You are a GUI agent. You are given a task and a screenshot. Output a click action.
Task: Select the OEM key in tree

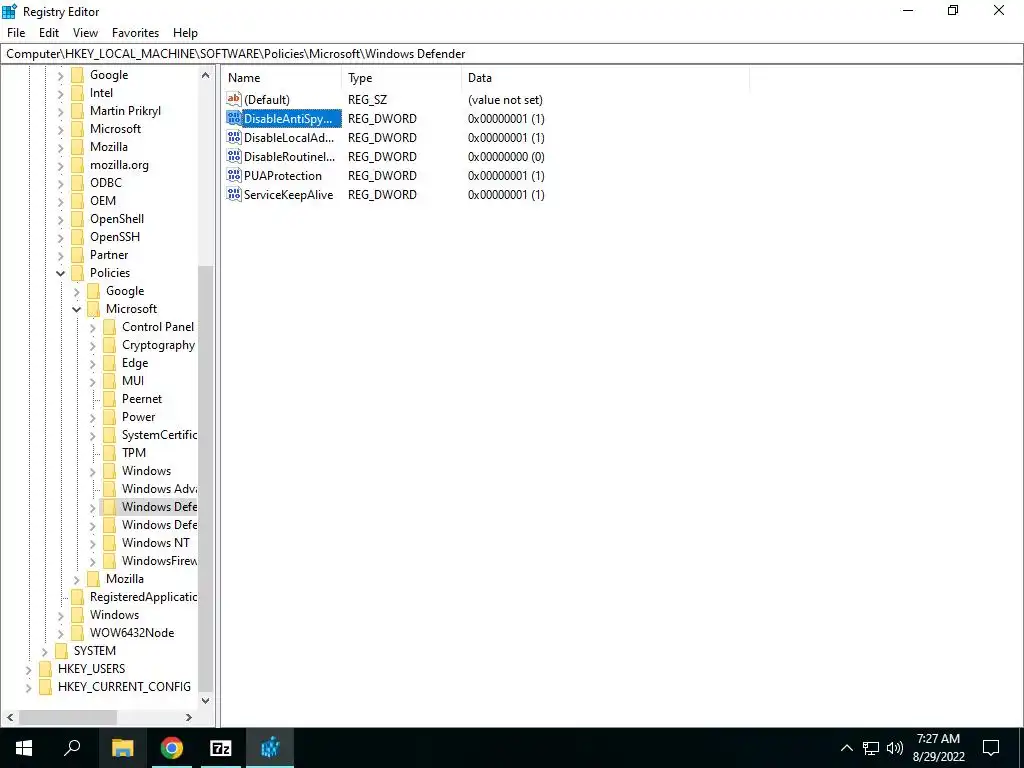click(x=103, y=200)
